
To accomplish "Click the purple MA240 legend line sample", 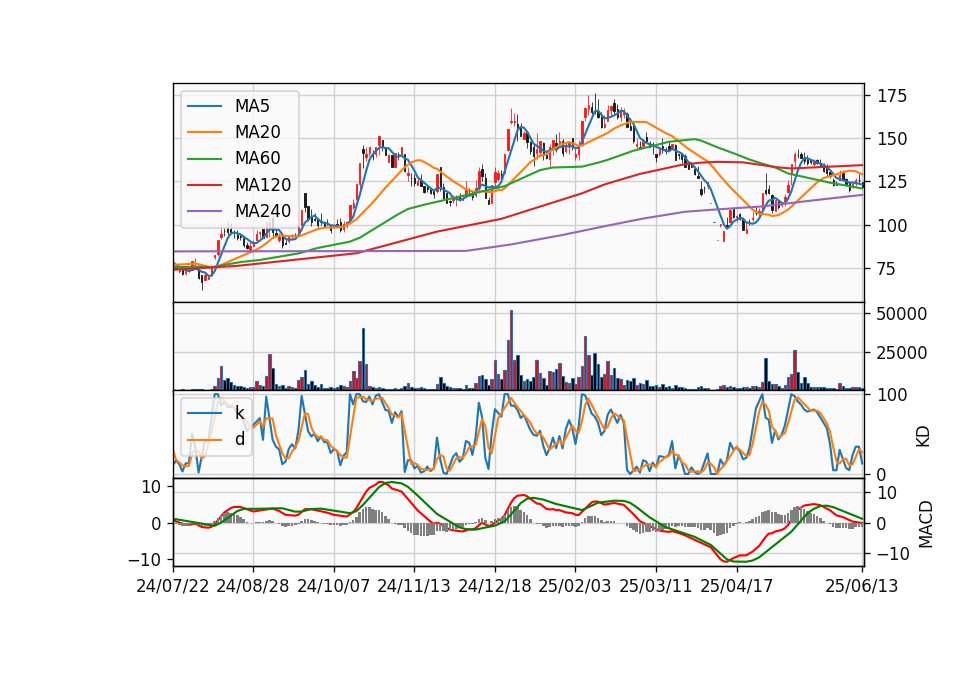I will click(204, 211).
